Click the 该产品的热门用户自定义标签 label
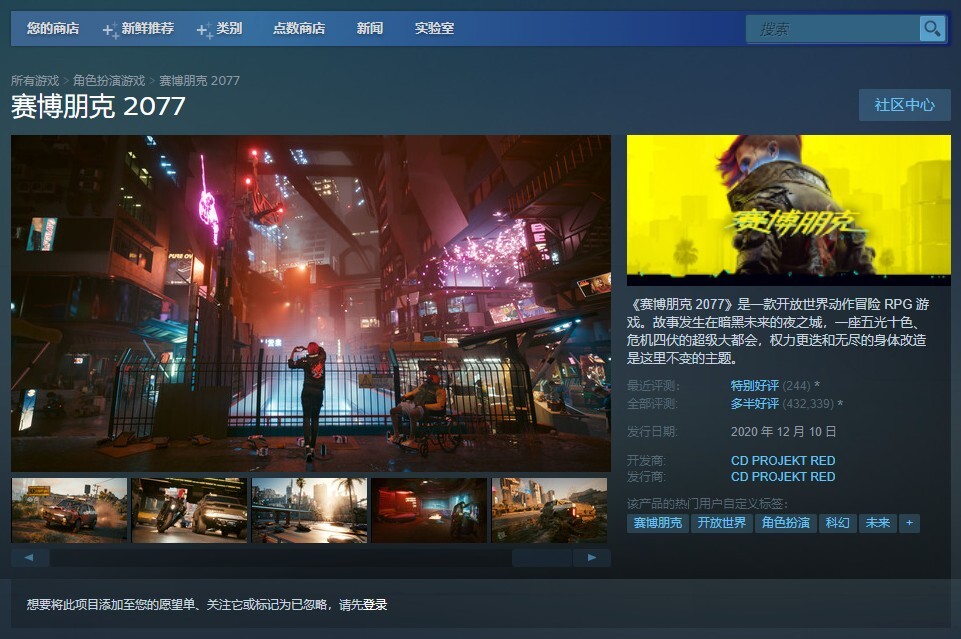961x639 pixels. 708,503
